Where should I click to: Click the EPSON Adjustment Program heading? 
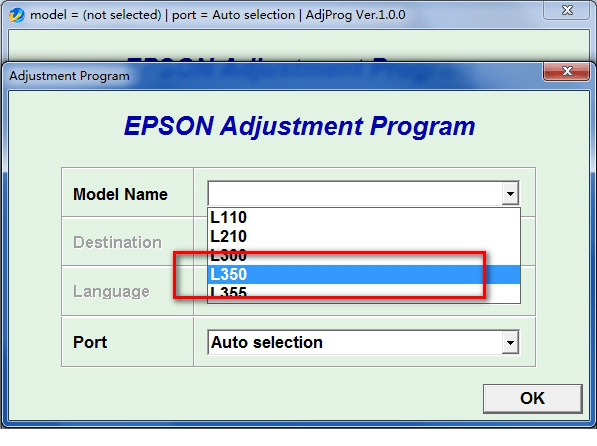tap(300, 126)
